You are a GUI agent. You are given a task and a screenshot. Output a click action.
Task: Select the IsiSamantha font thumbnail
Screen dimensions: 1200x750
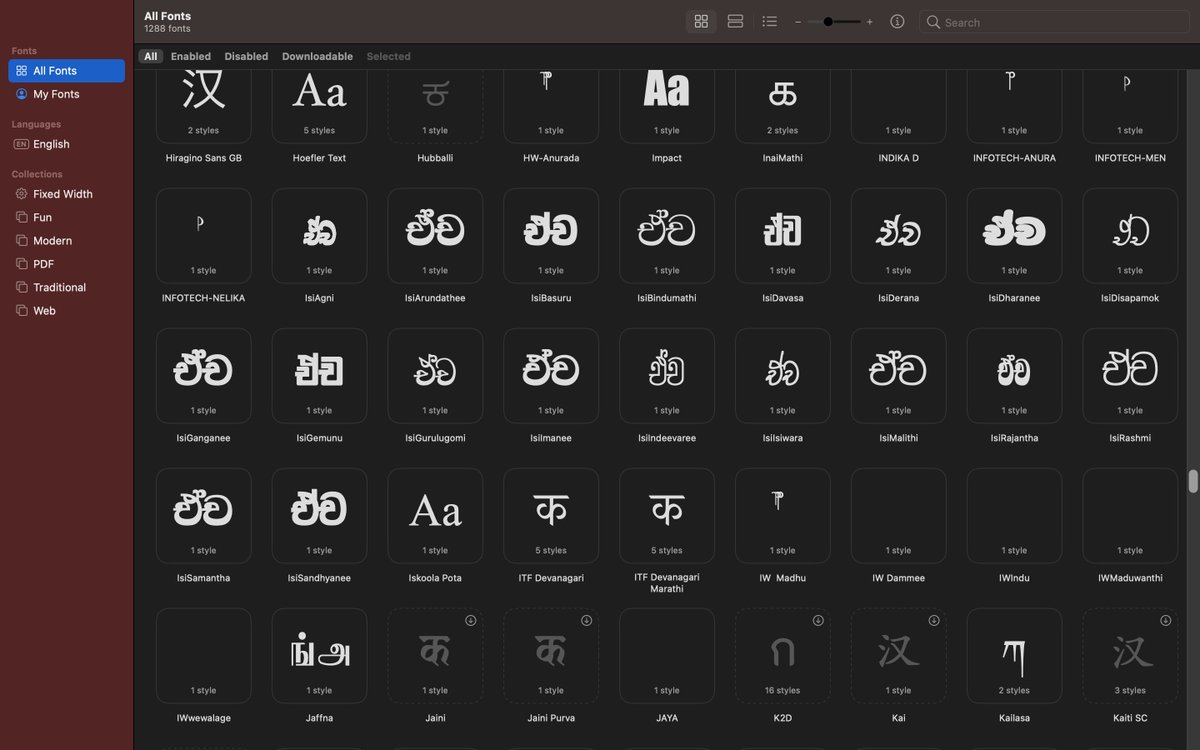(x=203, y=516)
